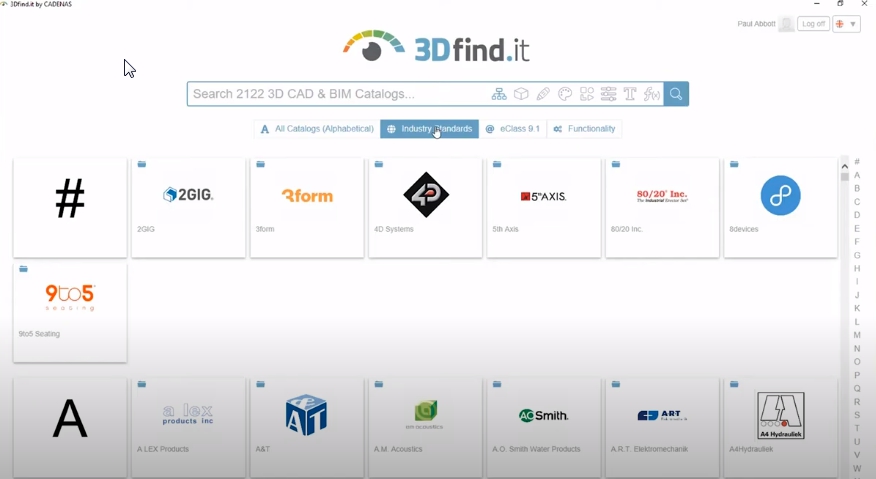This screenshot has height=479, width=876.
Task: Open the A.O. Smith Water Products logo
Action: point(544,415)
